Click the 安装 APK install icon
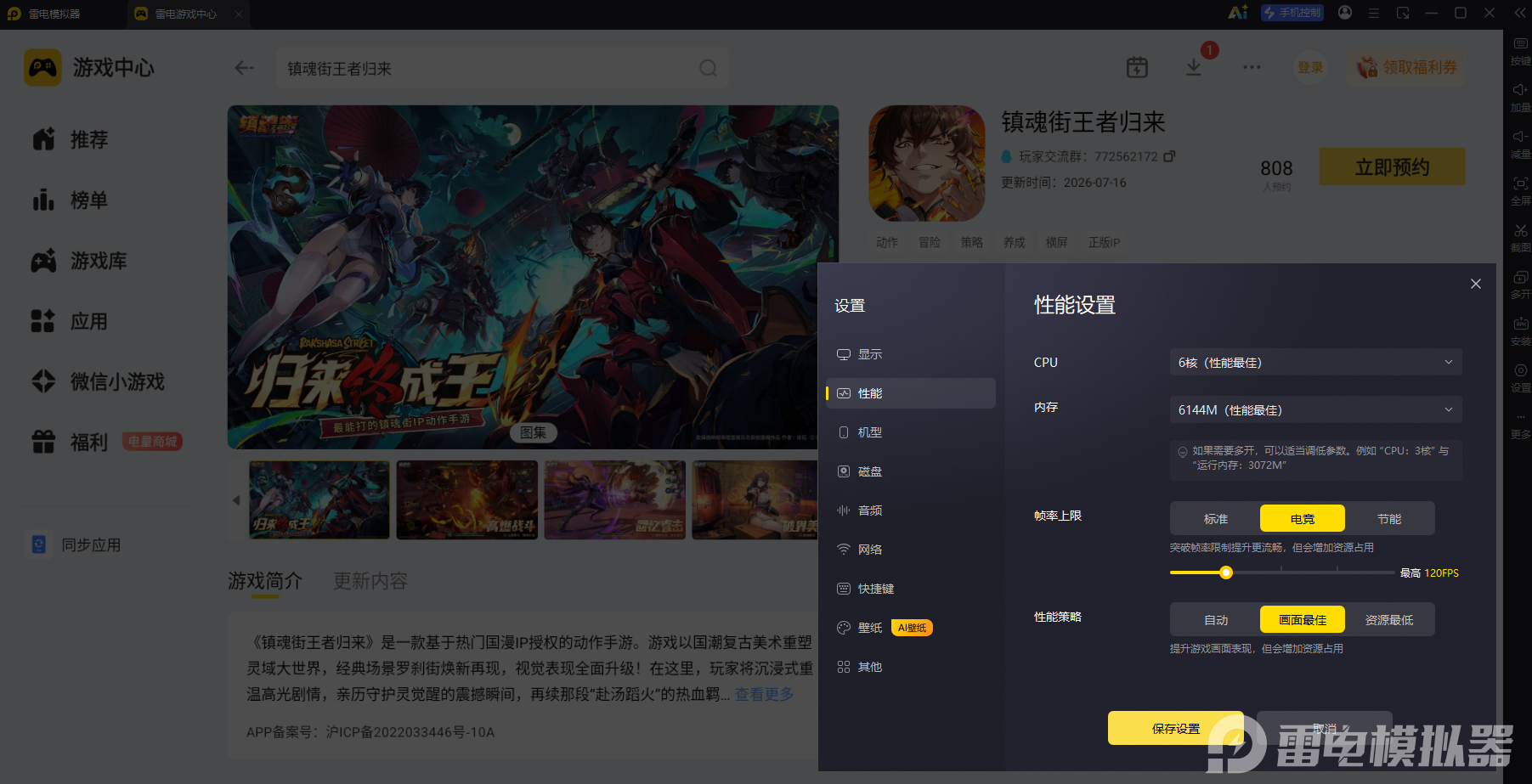The image size is (1532, 784). 1520,330
